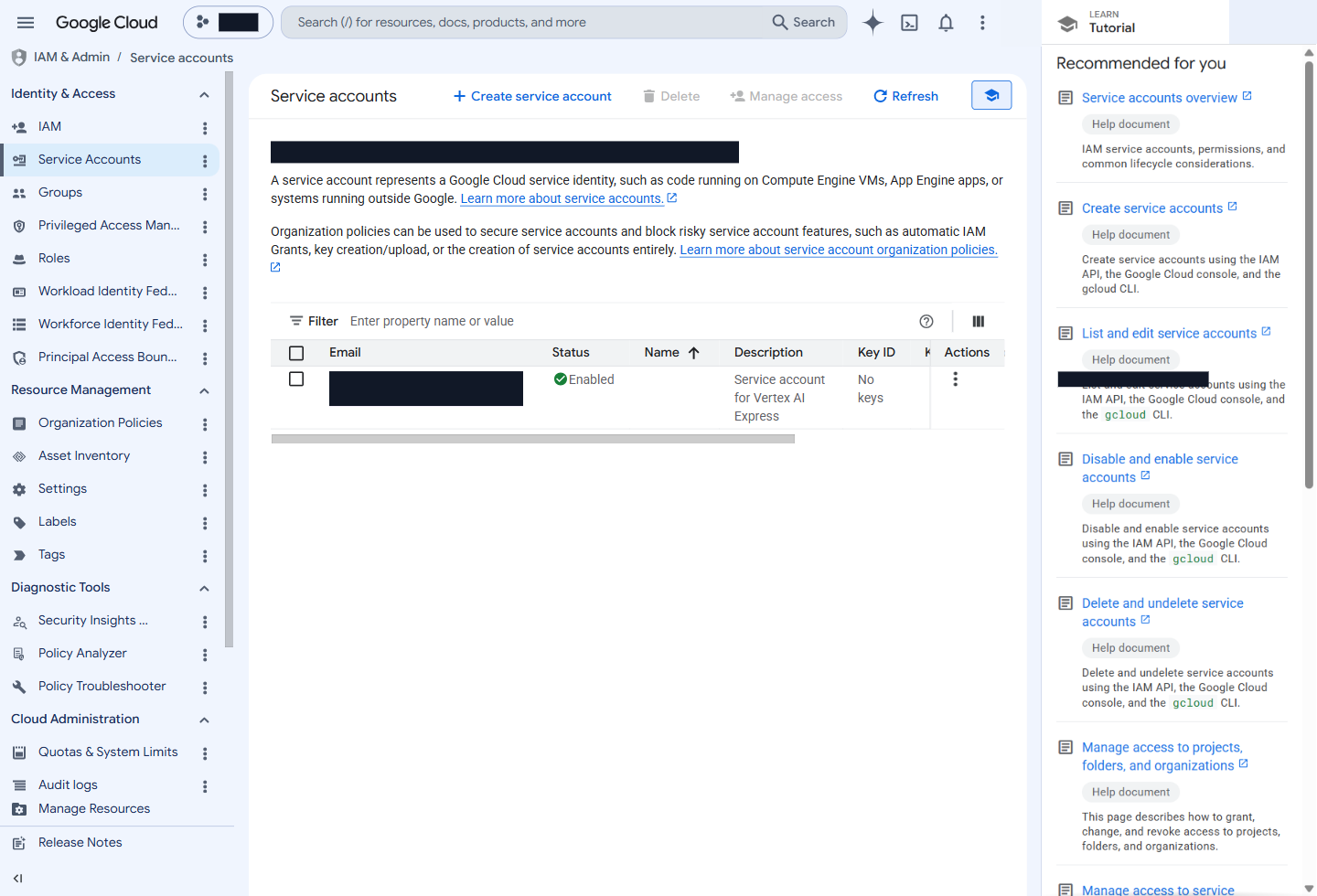1317x896 pixels.
Task: Click Create service account
Action: (532, 96)
